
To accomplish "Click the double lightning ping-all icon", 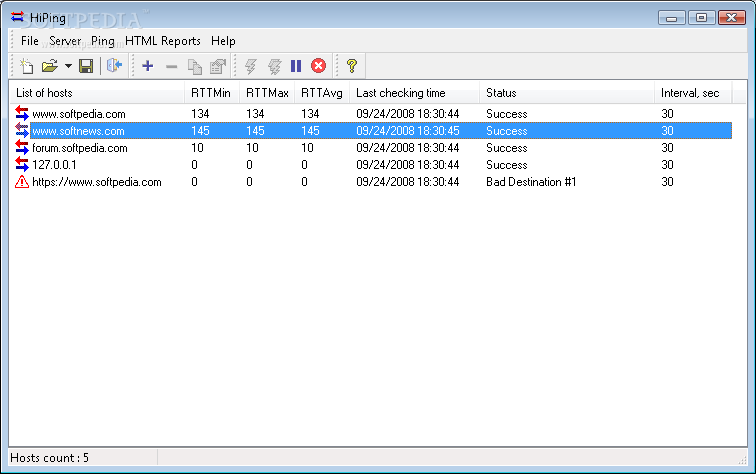I will coord(274,66).
